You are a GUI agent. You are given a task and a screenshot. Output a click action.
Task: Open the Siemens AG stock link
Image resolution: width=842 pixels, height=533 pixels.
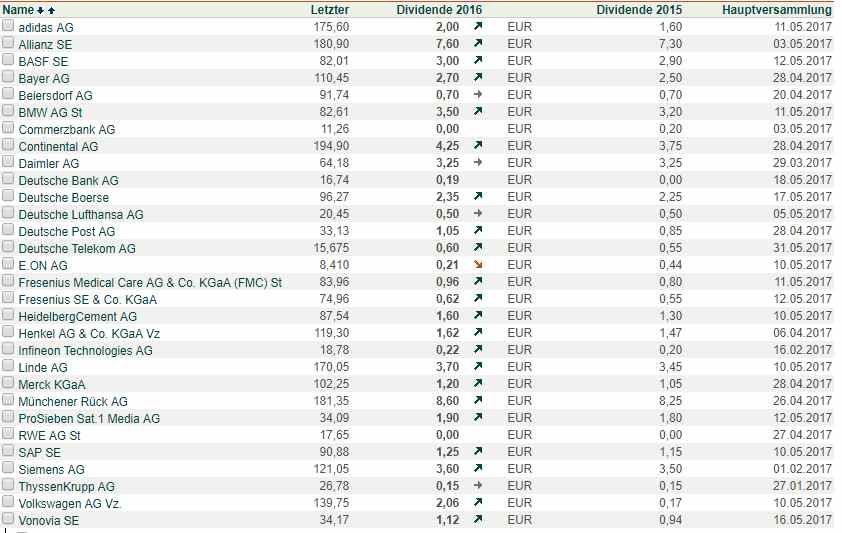click(52, 470)
